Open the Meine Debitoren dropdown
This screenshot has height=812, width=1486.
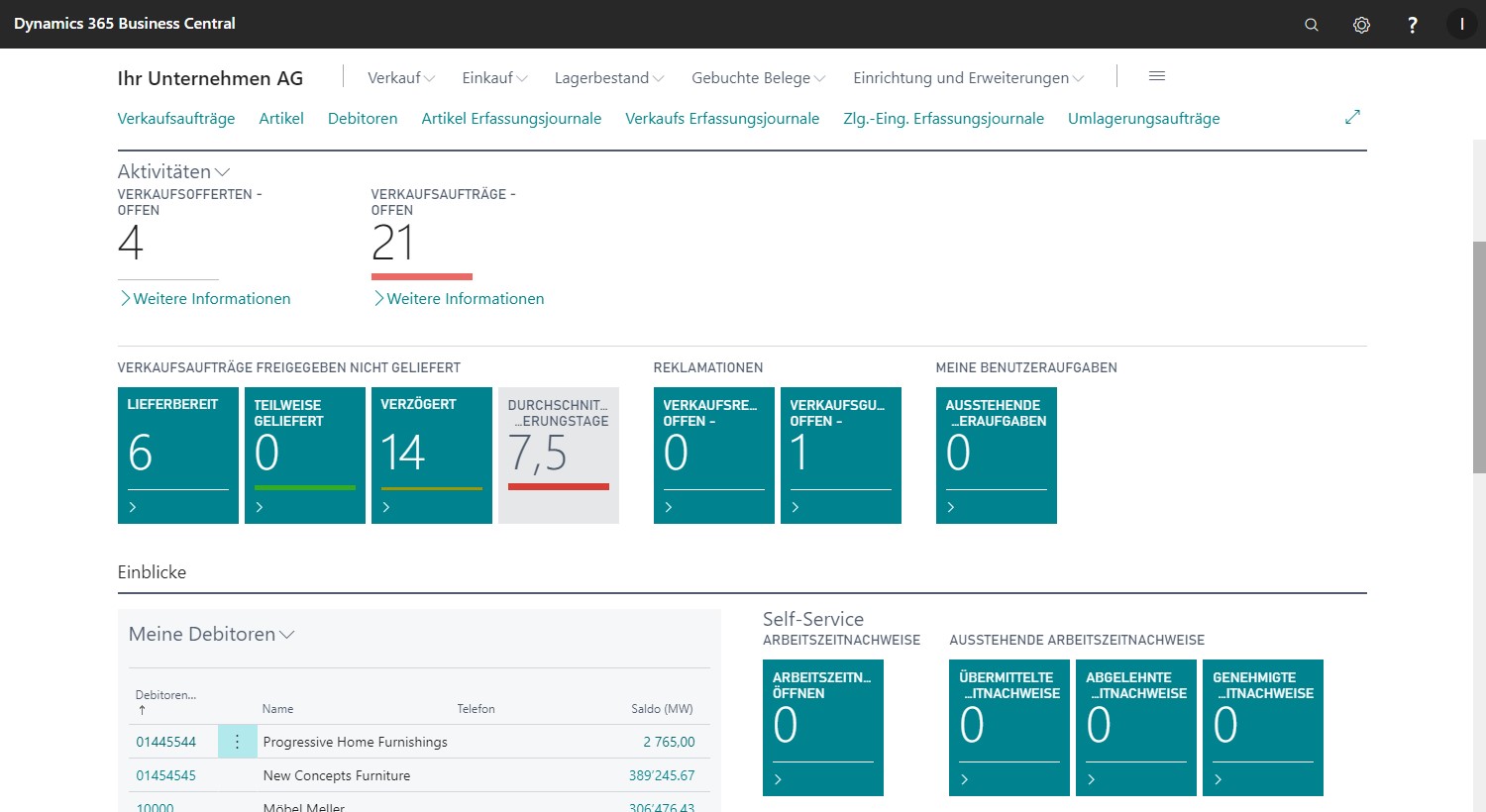[x=211, y=635]
